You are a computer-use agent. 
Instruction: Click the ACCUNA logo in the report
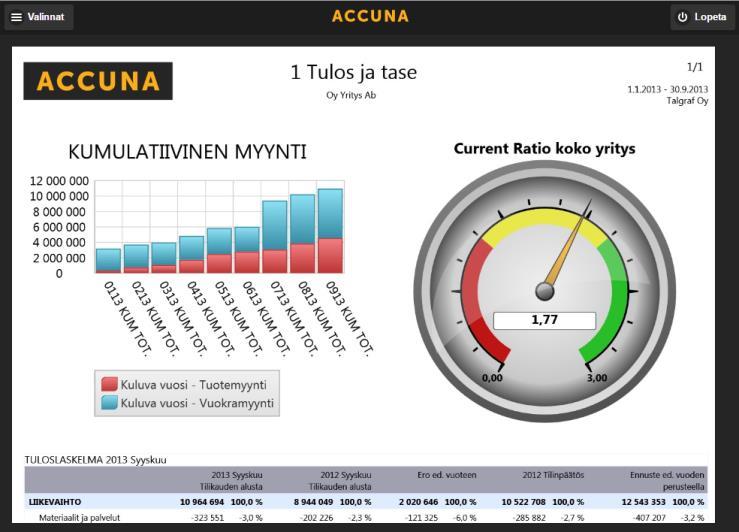click(x=98, y=81)
